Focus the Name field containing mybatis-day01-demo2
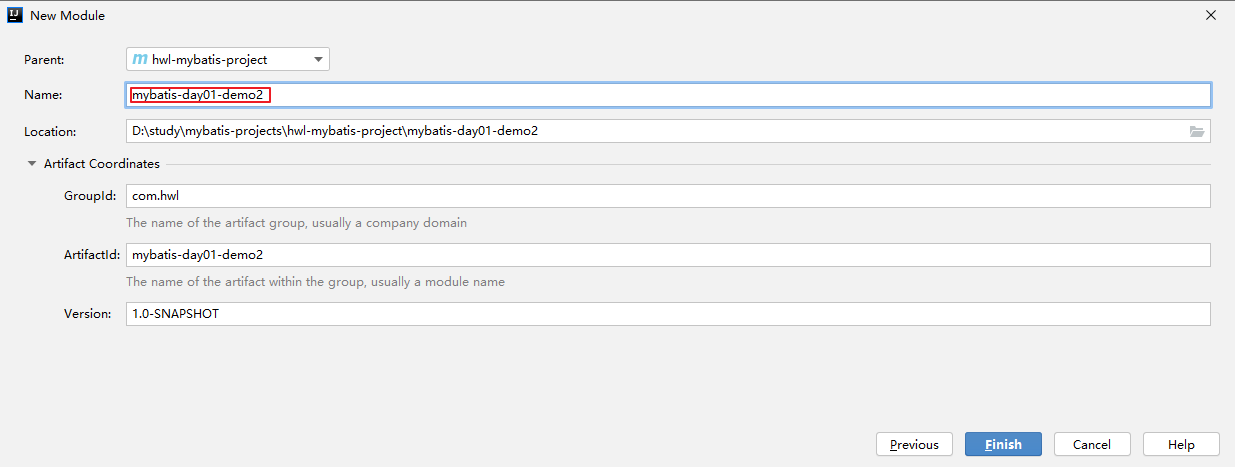This screenshot has width=1235, height=467. pos(668,95)
